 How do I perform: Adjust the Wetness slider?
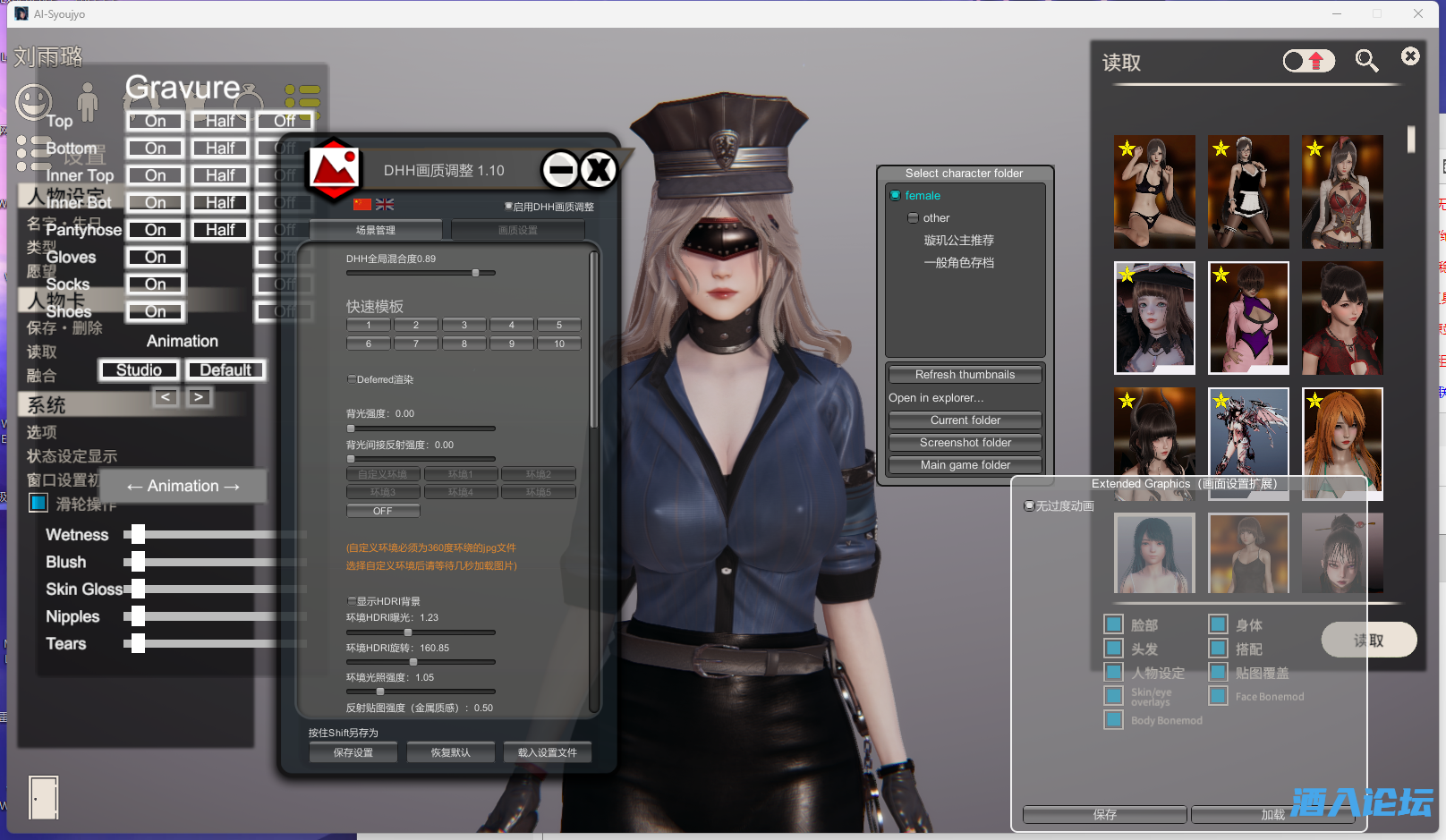[x=135, y=535]
